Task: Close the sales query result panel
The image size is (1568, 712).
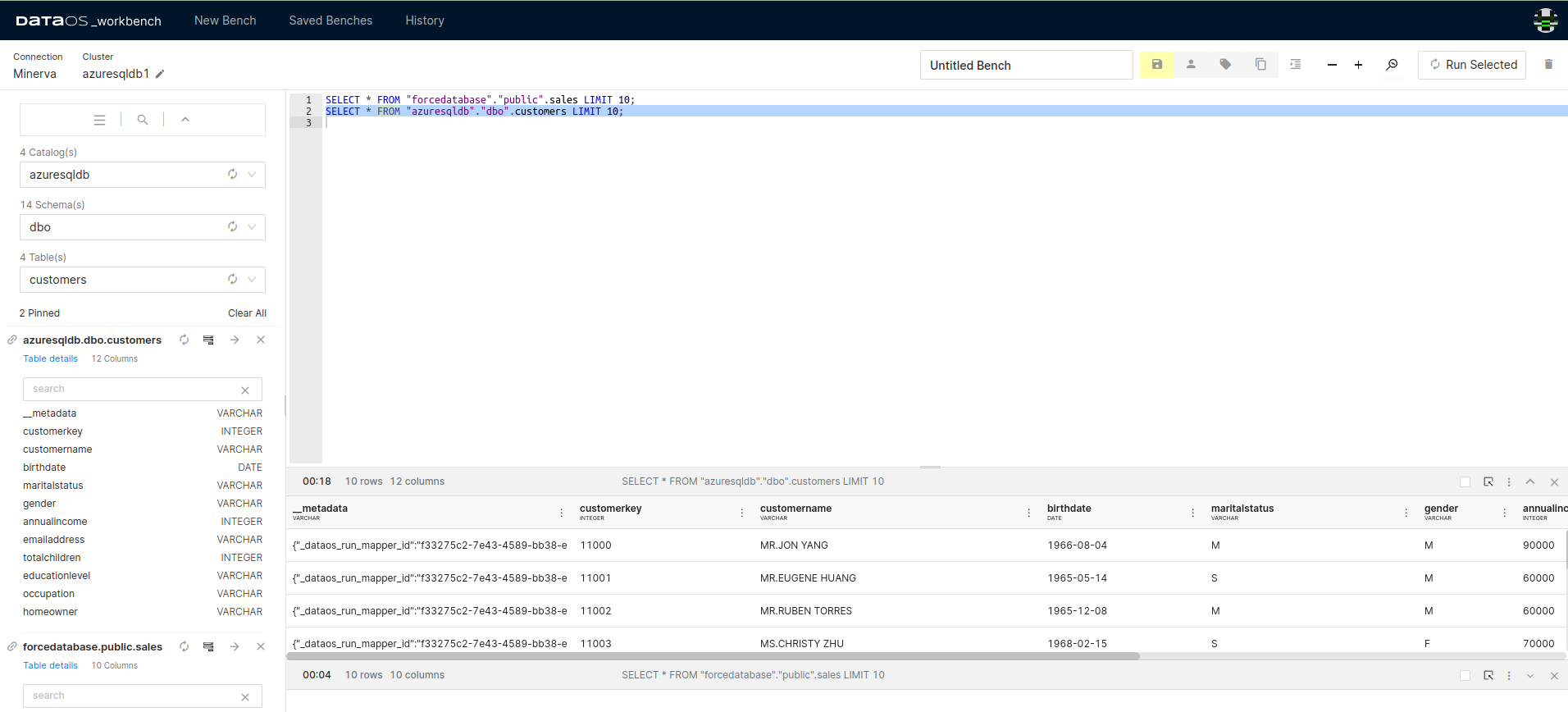Action: [x=1554, y=676]
